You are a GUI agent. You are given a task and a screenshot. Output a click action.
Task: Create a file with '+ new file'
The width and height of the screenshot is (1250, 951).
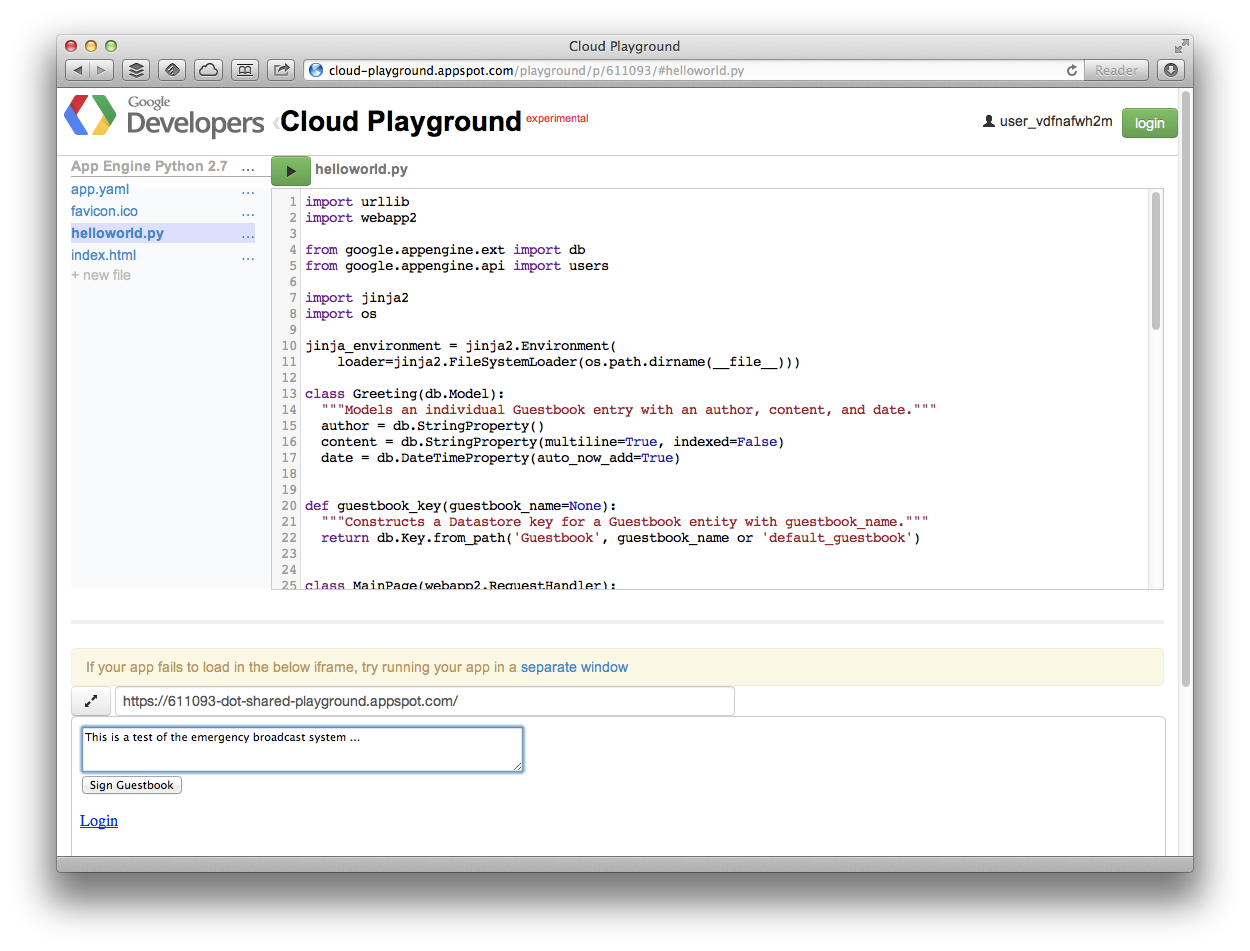(101, 275)
